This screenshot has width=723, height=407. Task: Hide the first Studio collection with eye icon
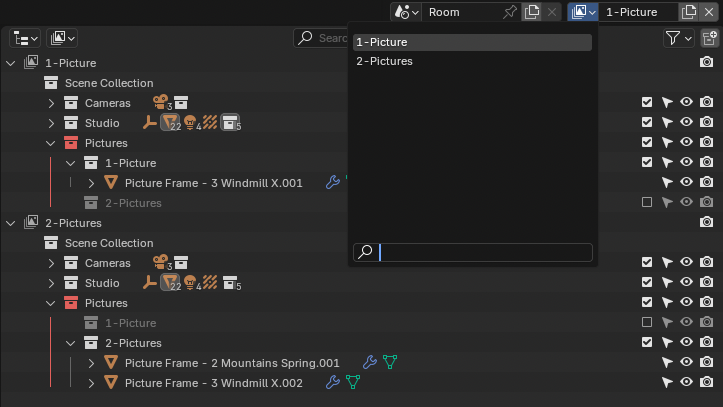(686, 123)
